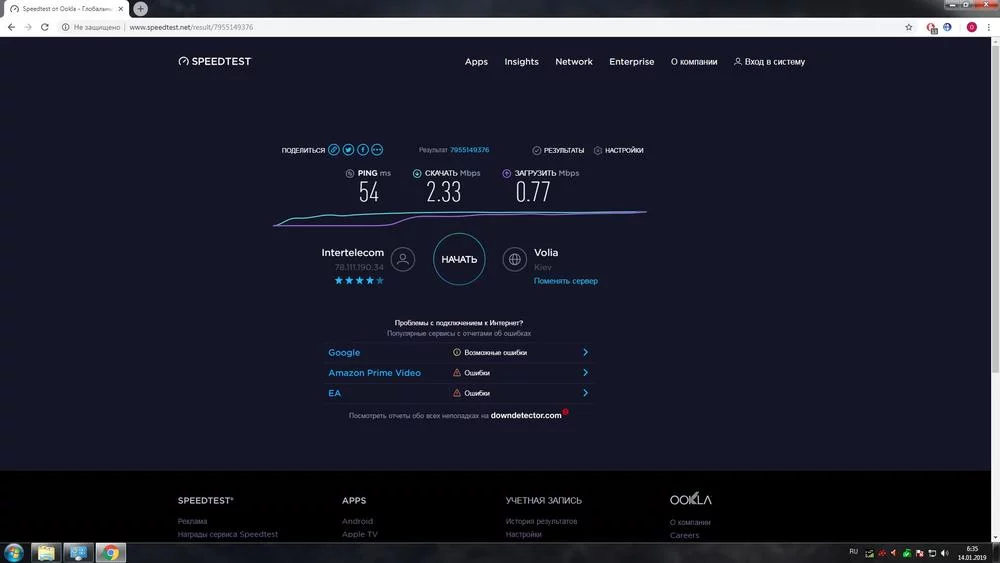Open the Google service link

[344, 352]
